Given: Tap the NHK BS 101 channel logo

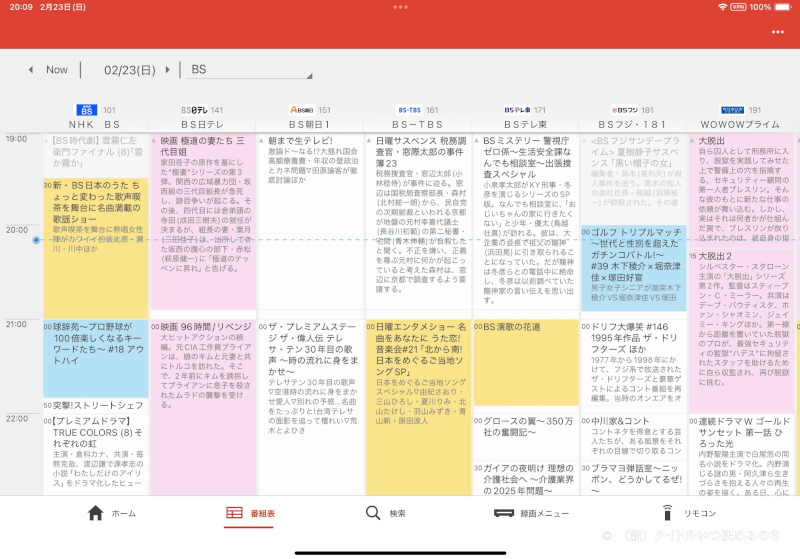Looking at the screenshot, I should tap(87, 110).
